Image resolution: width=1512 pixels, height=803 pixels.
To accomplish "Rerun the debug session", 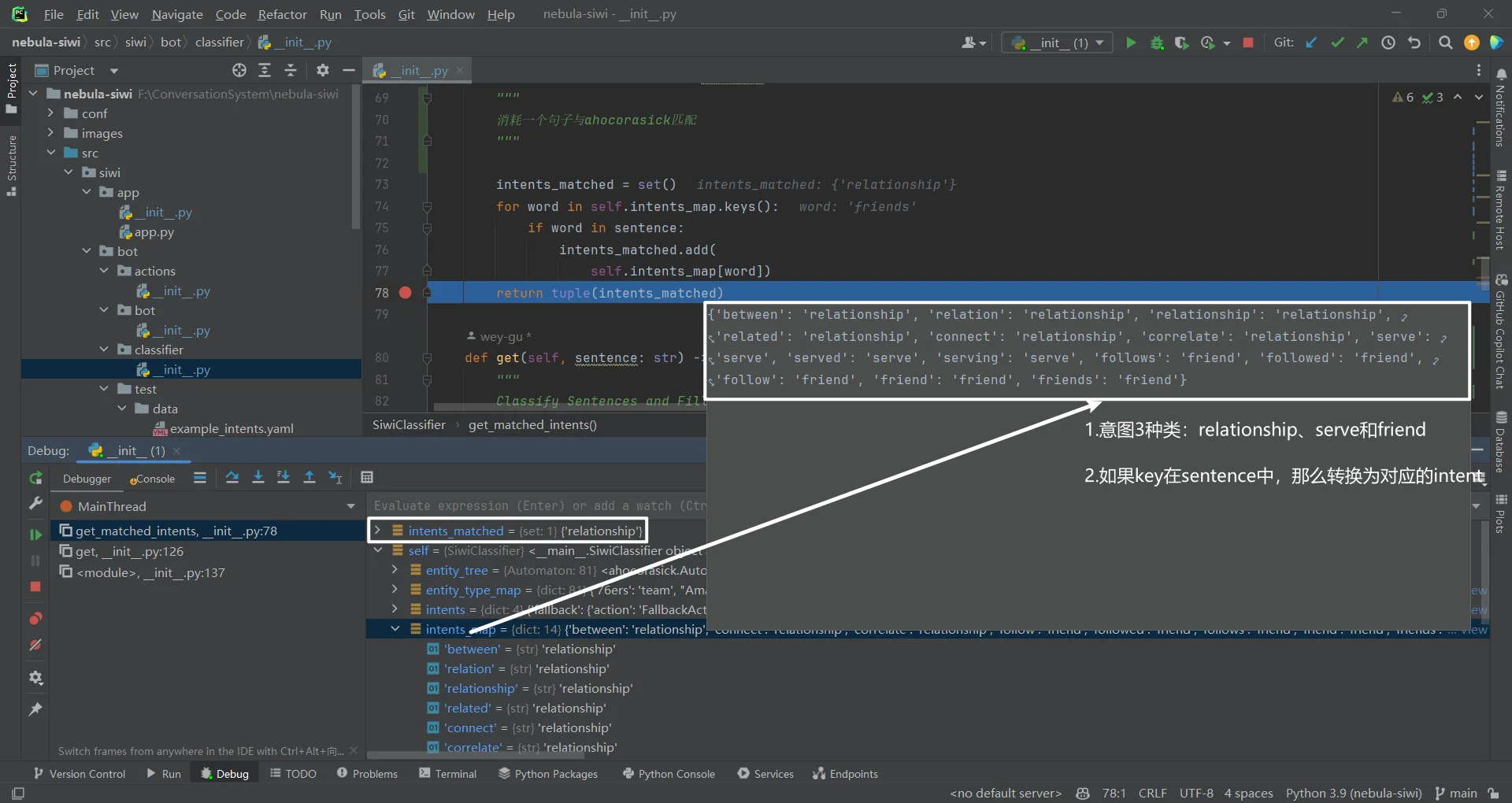I will point(35,478).
